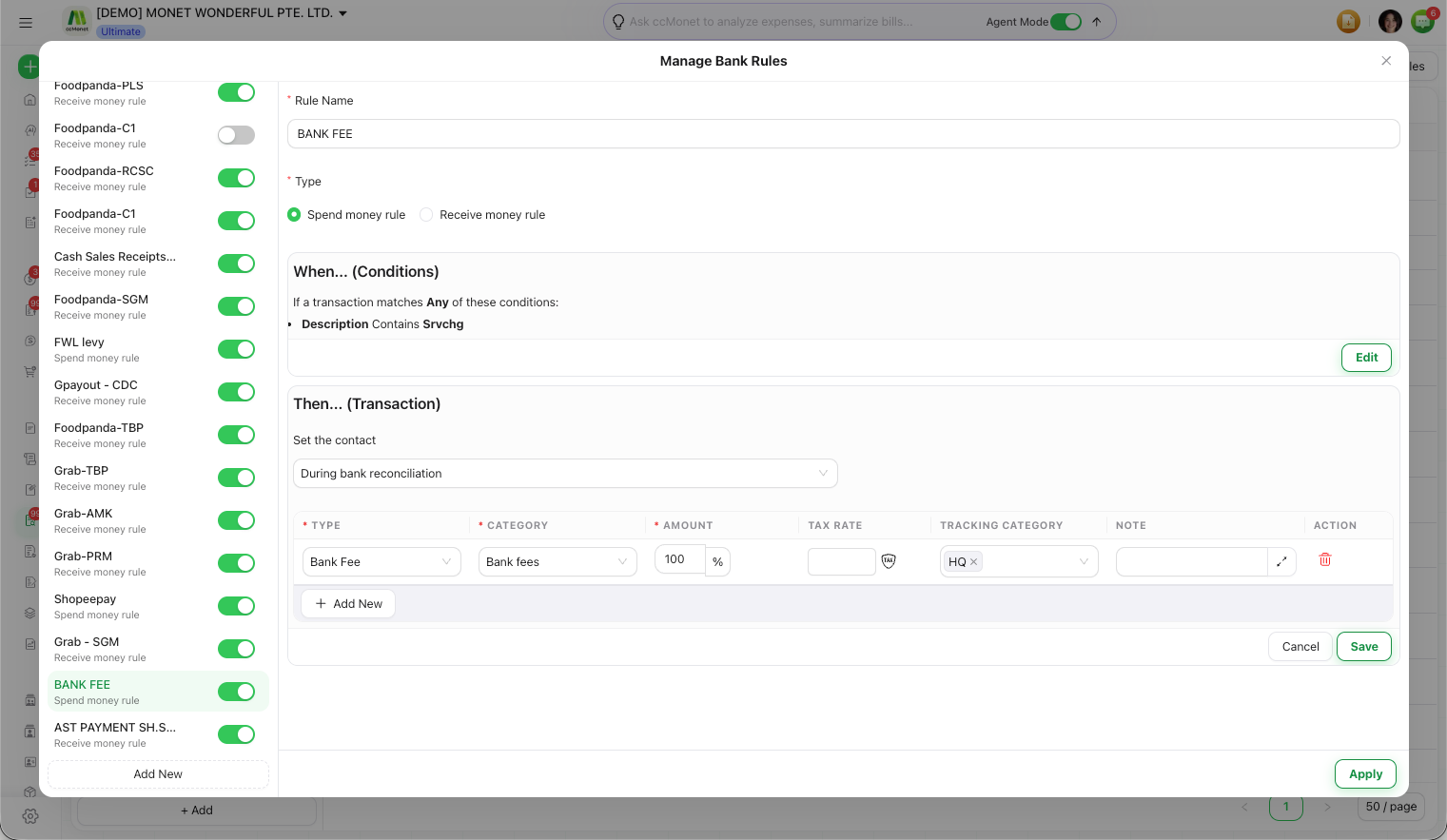Click the tax shield icon beside Tax Rate
The height and width of the screenshot is (840, 1447).
(889, 561)
